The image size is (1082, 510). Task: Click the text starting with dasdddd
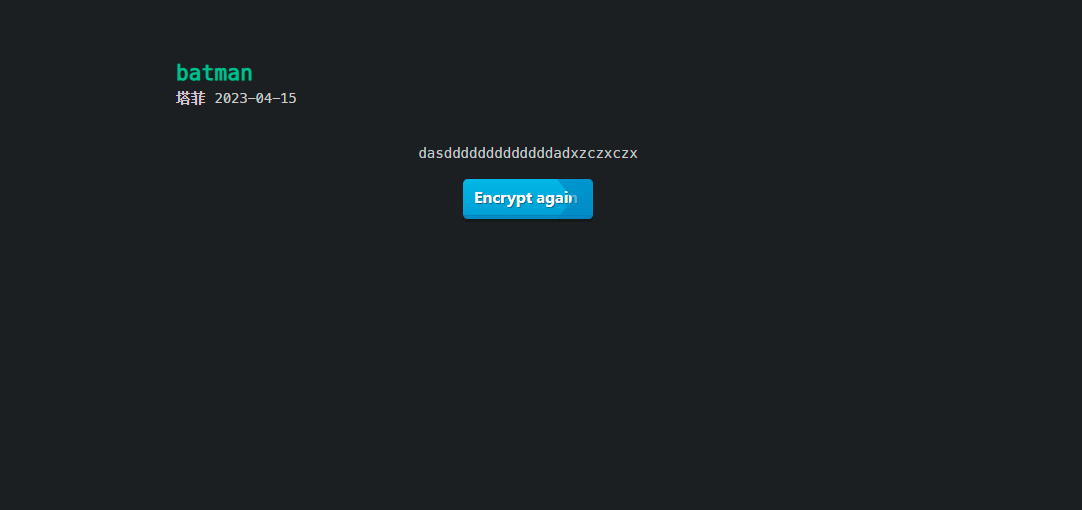tap(528, 153)
